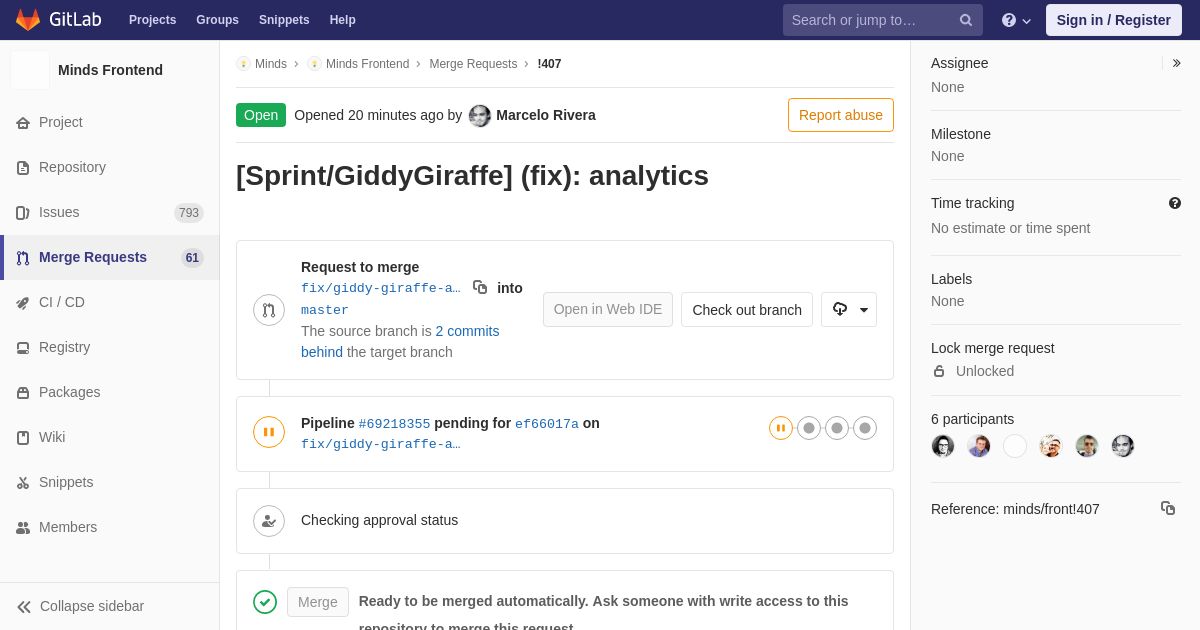Viewport: 1200px width, 630px height.
Task: Copy reference minds/front!407
Action: click(1168, 508)
